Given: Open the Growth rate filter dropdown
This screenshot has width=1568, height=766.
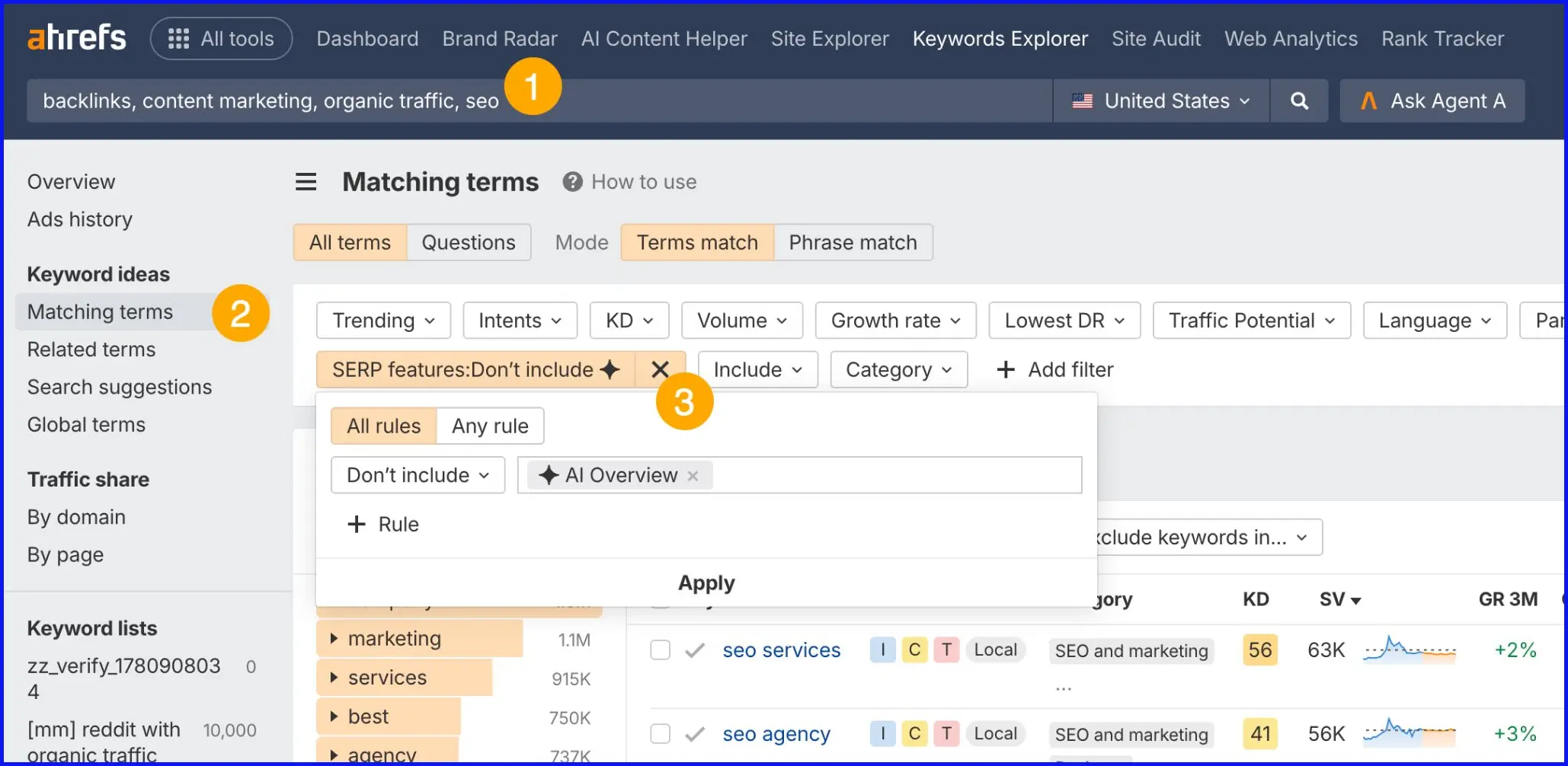Looking at the screenshot, I should pyautogui.click(x=896, y=321).
